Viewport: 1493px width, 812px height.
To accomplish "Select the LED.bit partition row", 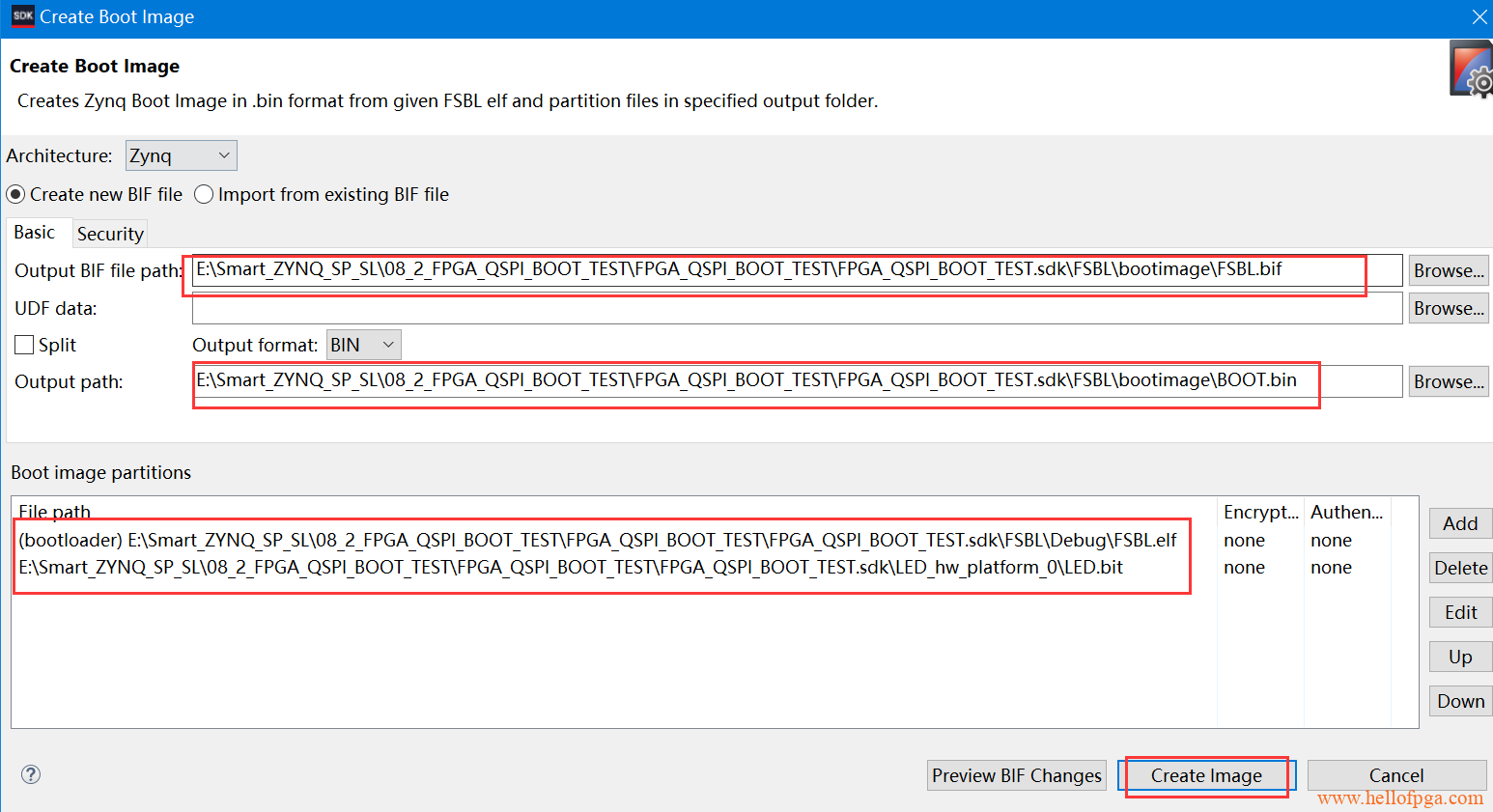I will point(570,567).
